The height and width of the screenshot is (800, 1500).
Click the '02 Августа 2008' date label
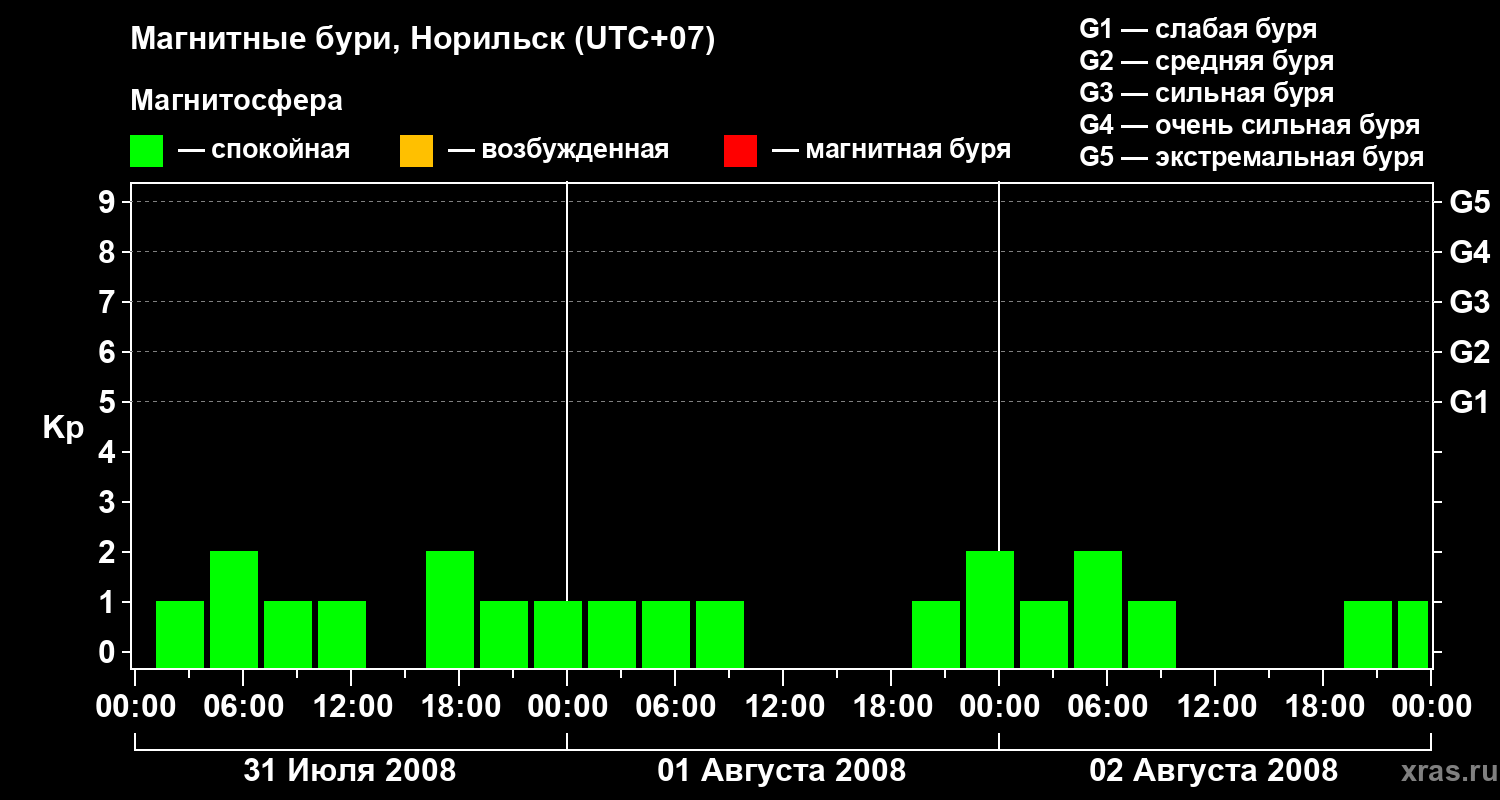(1213, 770)
